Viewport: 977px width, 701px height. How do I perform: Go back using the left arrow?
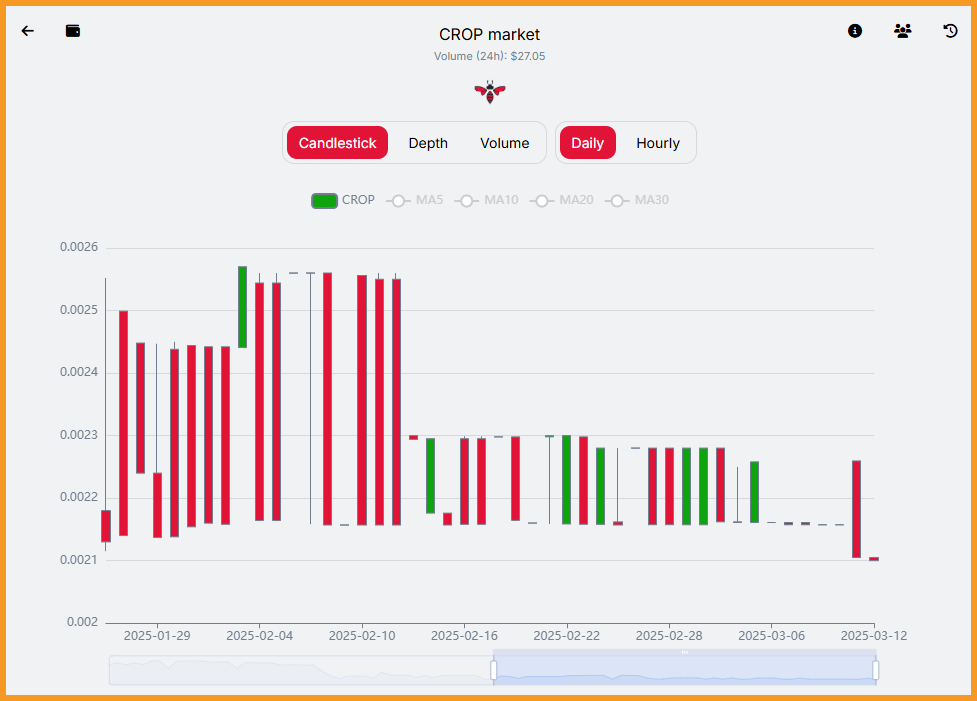point(27,31)
